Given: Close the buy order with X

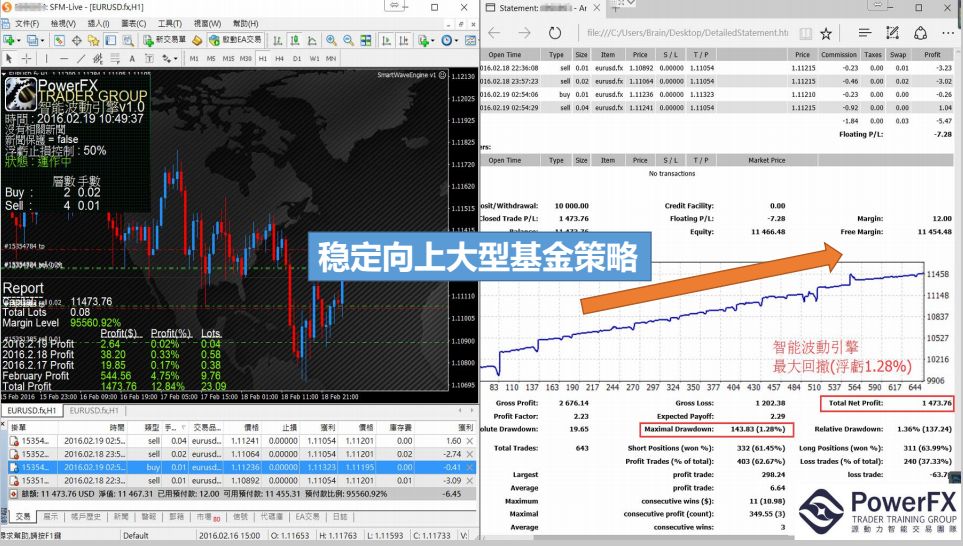Looking at the screenshot, I should tap(470, 466).
